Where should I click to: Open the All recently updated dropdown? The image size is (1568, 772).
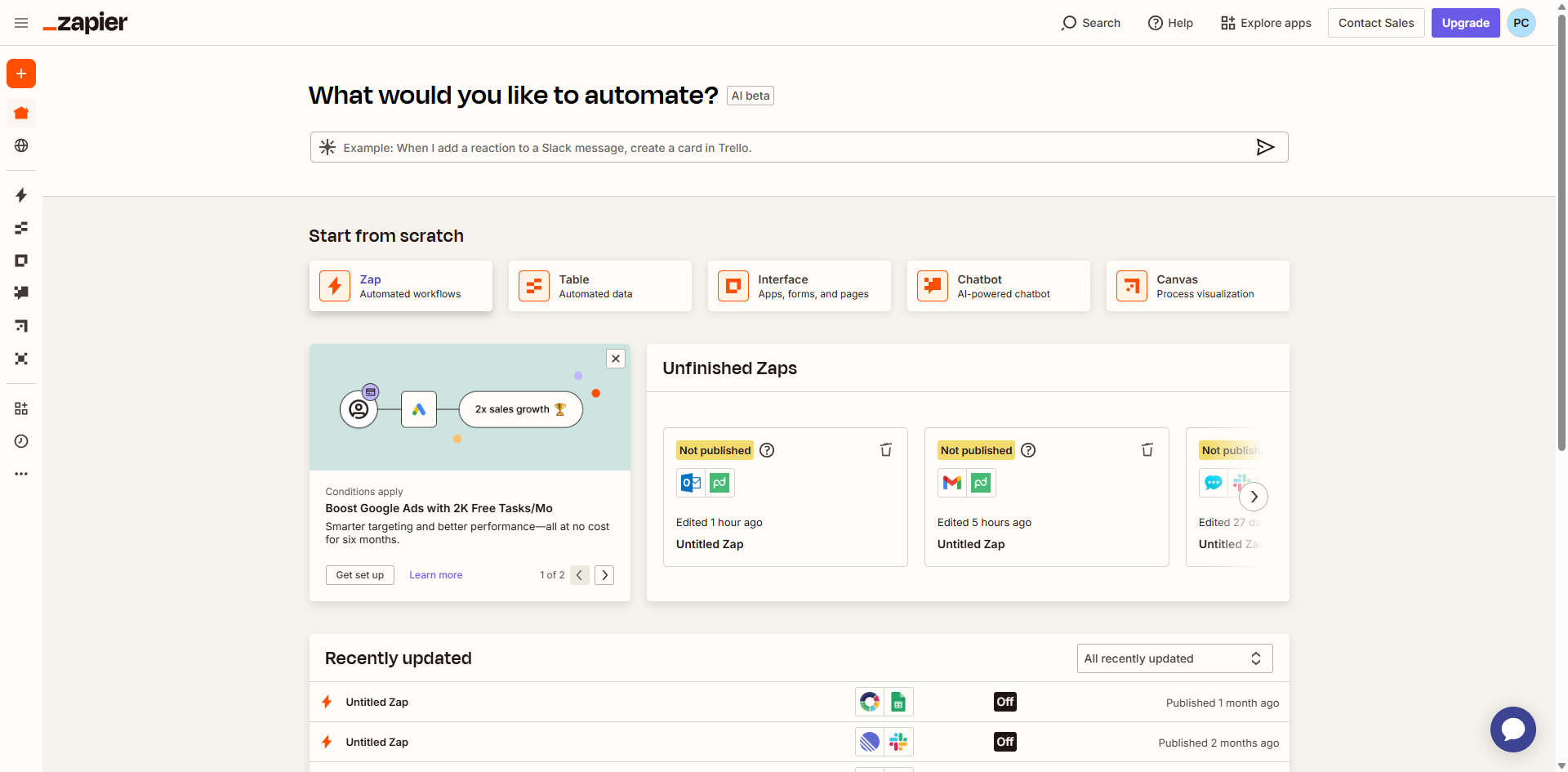click(x=1174, y=658)
